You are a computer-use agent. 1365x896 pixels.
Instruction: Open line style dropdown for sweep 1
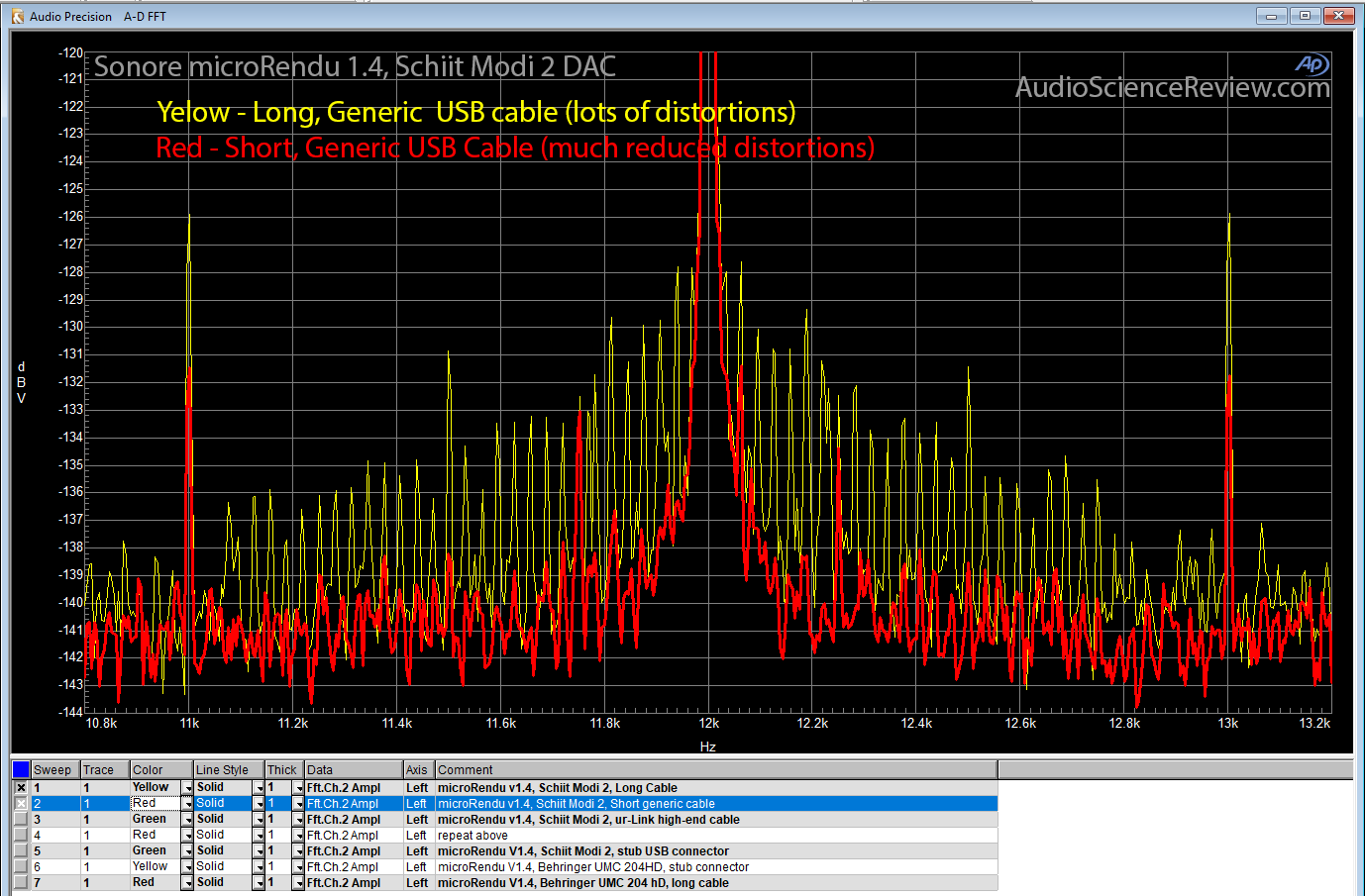coord(259,788)
